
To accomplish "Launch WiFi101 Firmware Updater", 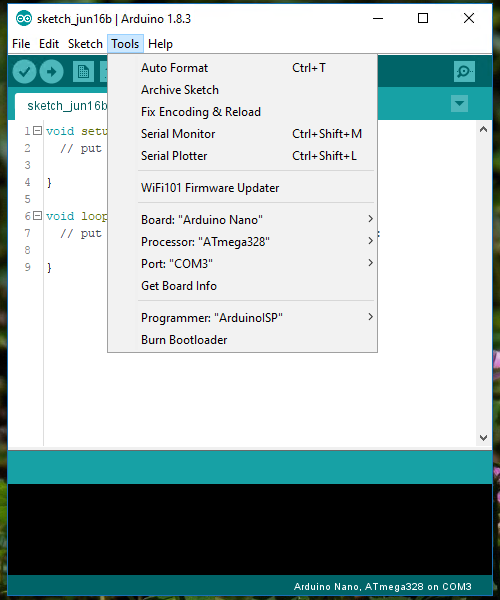I will pyautogui.click(x=242, y=188).
